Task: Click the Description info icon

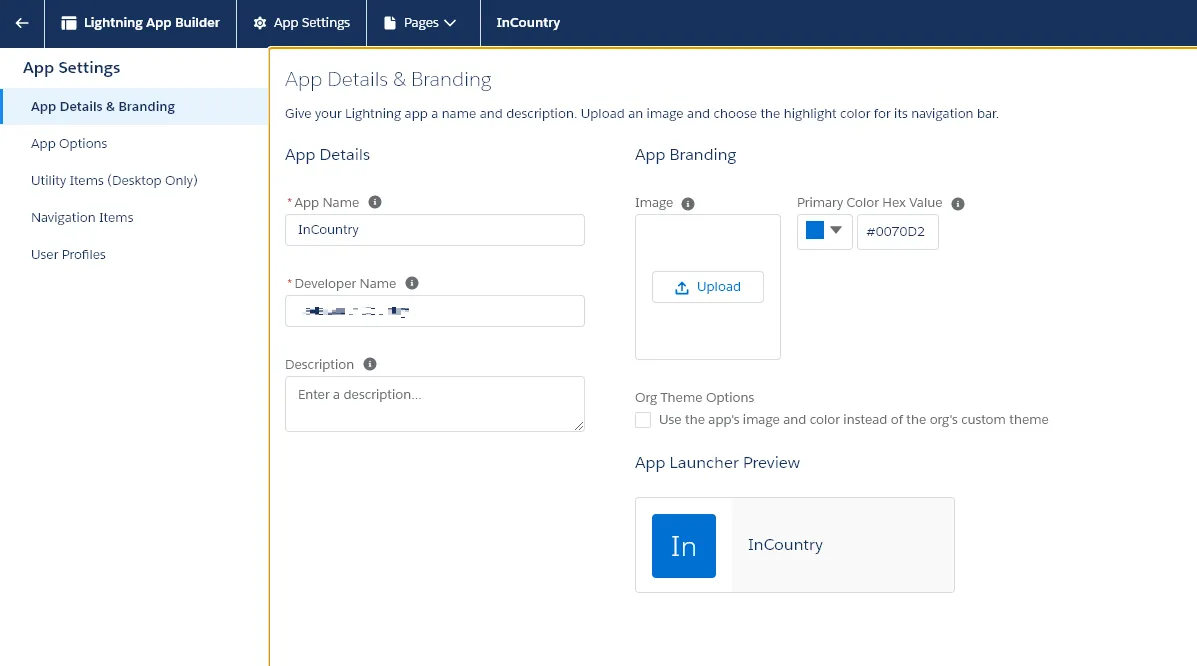Action: click(370, 364)
